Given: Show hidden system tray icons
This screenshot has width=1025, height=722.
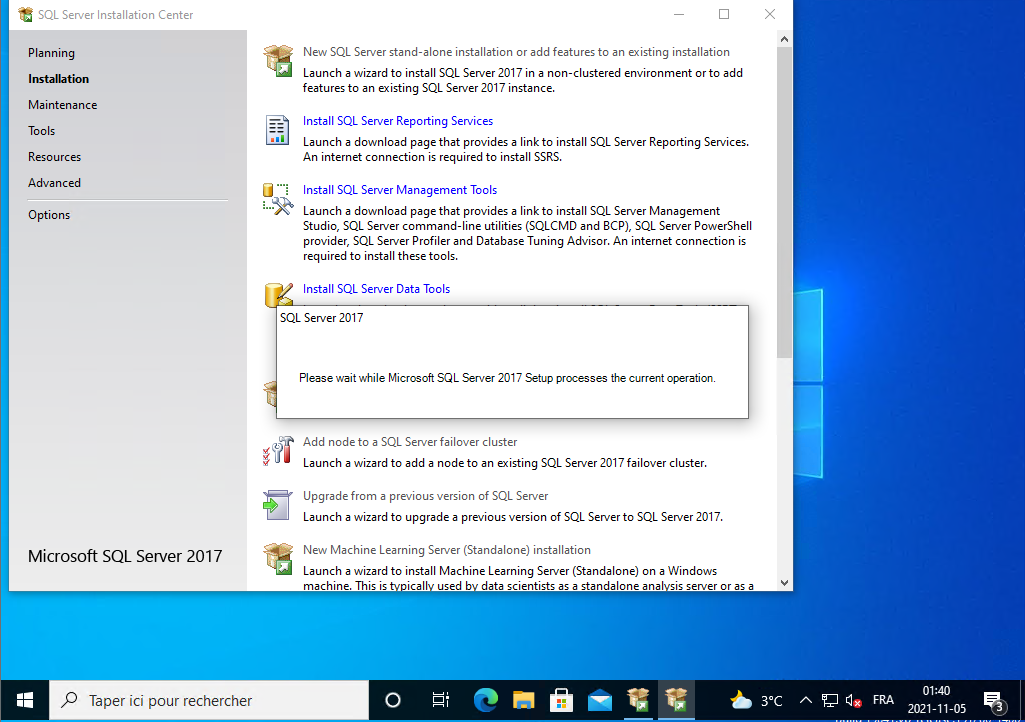Looking at the screenshot, I should (805, 700).
